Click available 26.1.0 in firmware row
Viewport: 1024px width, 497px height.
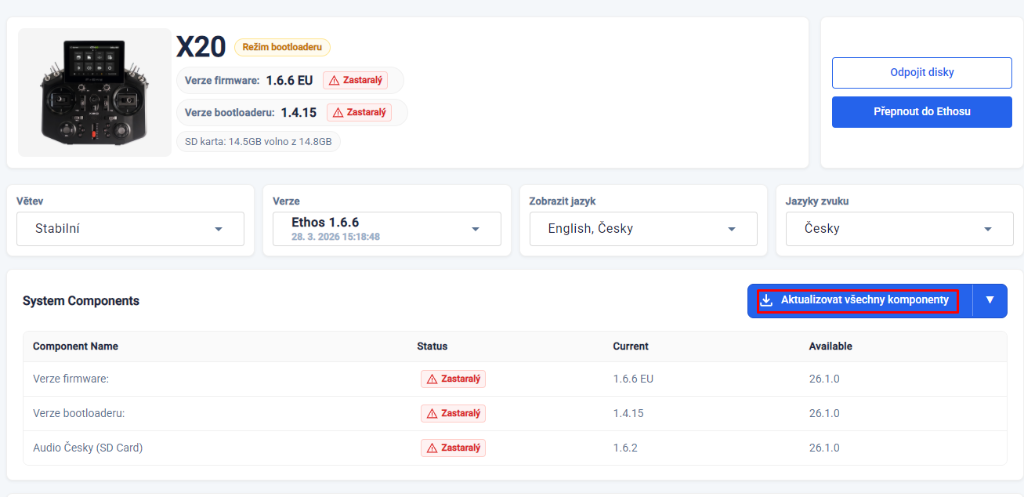tap(824, 379)
